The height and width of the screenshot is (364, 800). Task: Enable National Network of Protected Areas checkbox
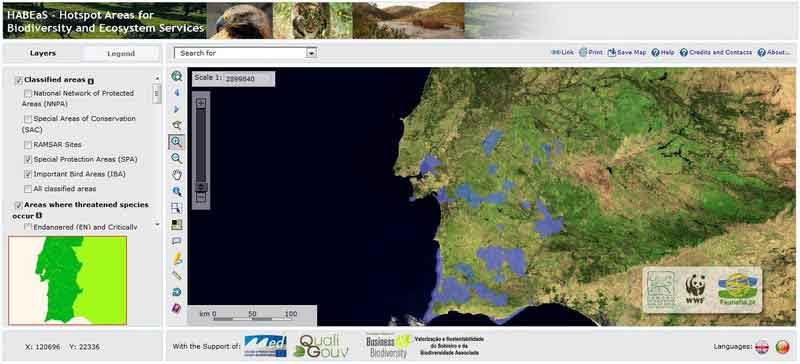pos(28,93)
